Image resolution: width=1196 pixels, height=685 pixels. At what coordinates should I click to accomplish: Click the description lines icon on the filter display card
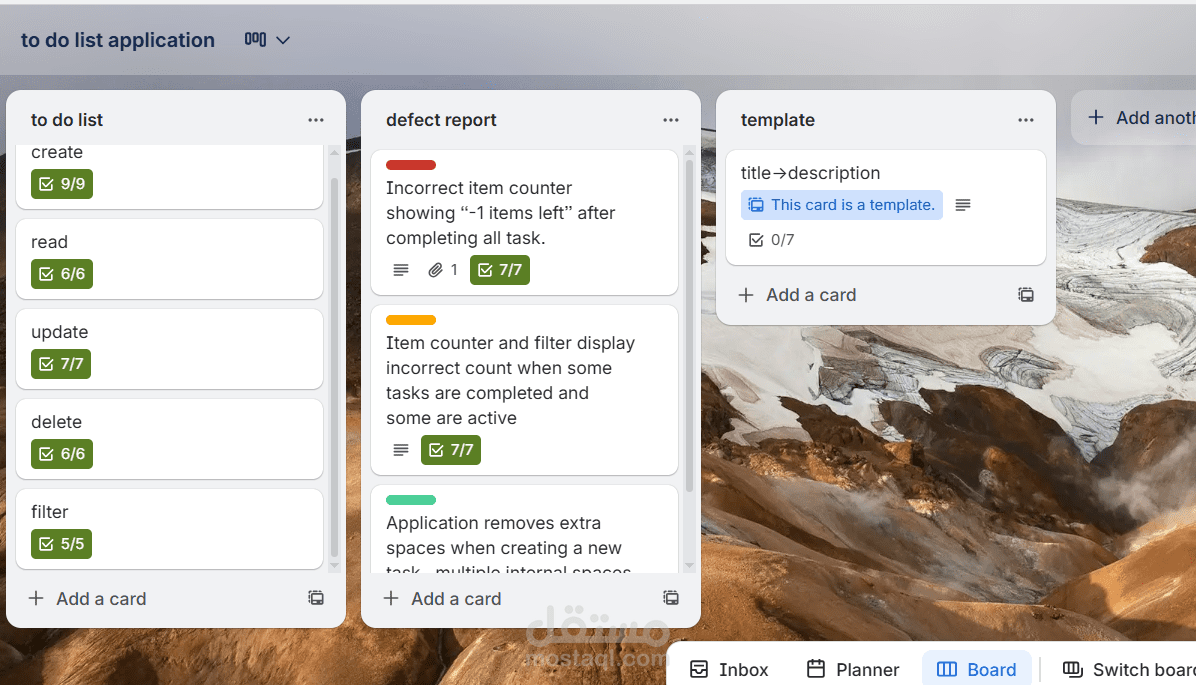401,450
